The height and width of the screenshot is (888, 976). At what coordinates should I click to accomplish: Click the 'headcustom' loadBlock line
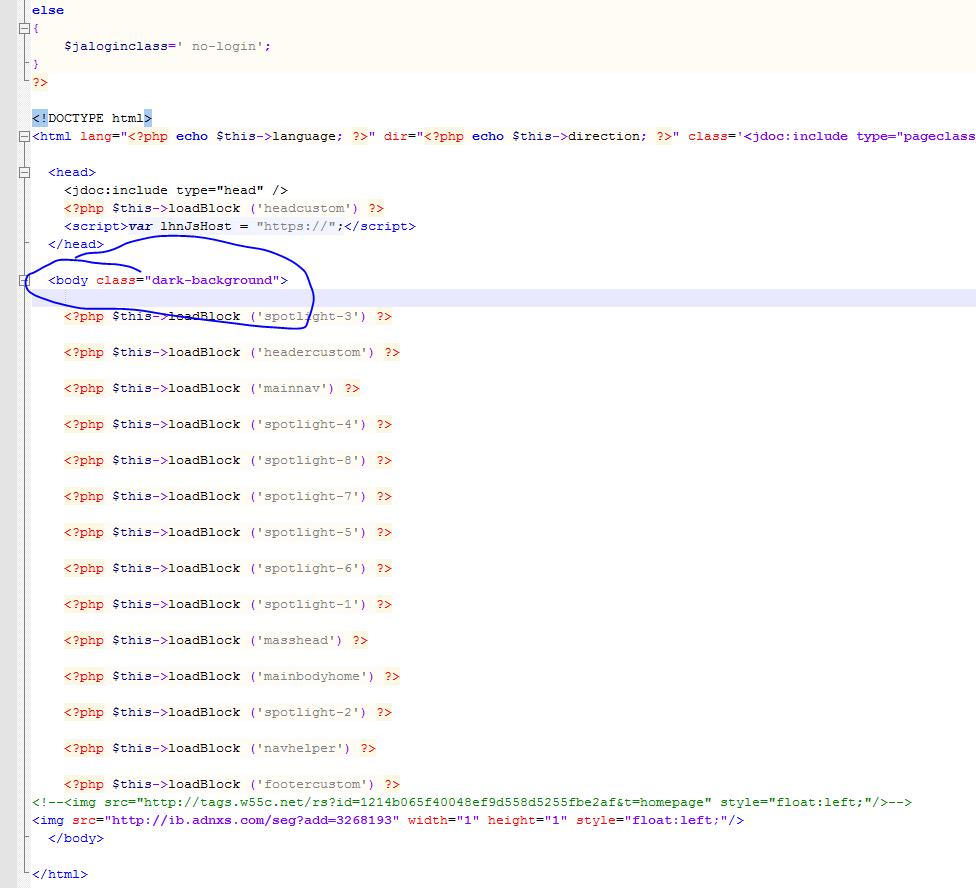[x=224, y=208]
